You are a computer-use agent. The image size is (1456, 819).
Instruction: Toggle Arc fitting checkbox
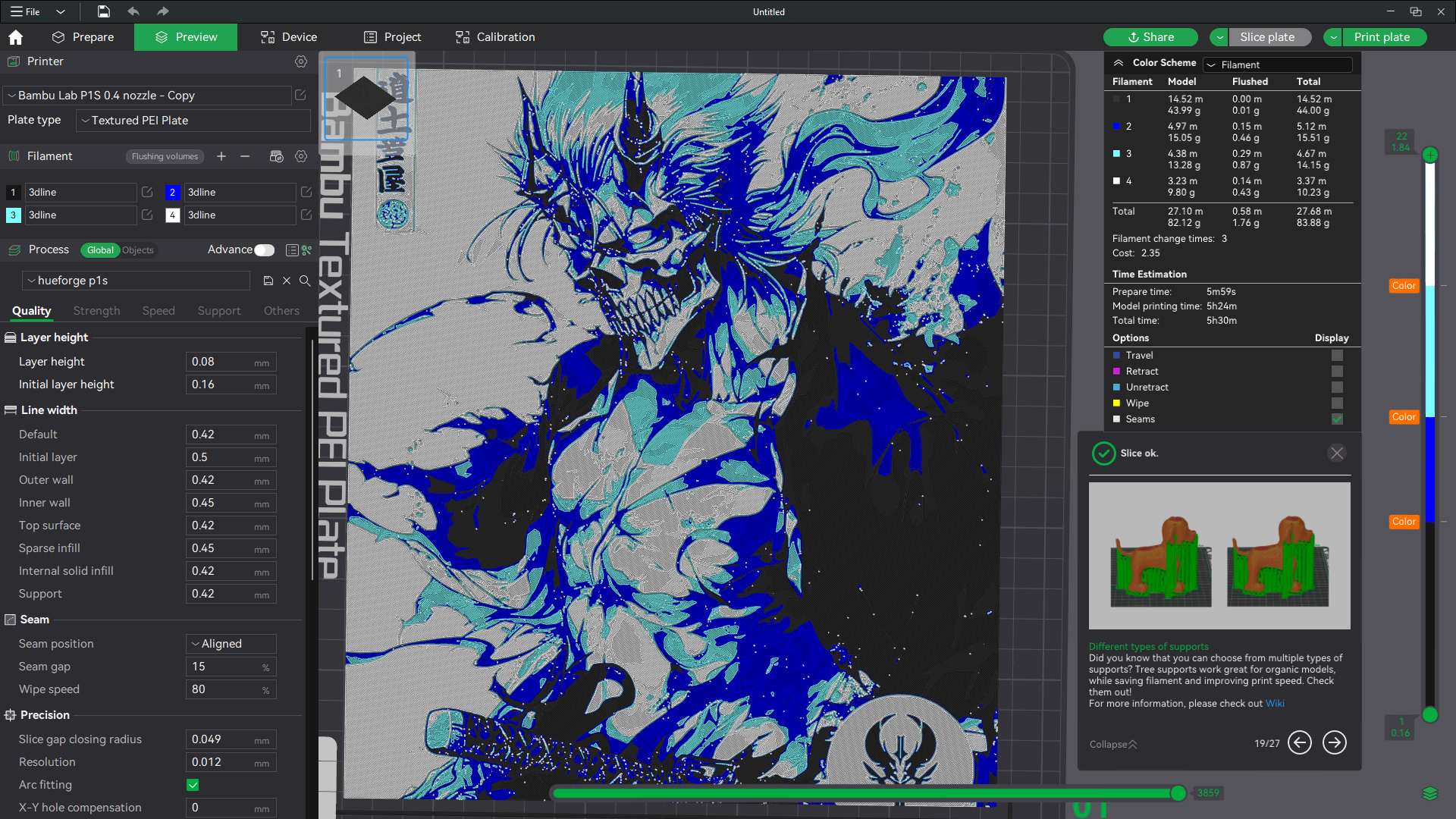pos(193,785)
